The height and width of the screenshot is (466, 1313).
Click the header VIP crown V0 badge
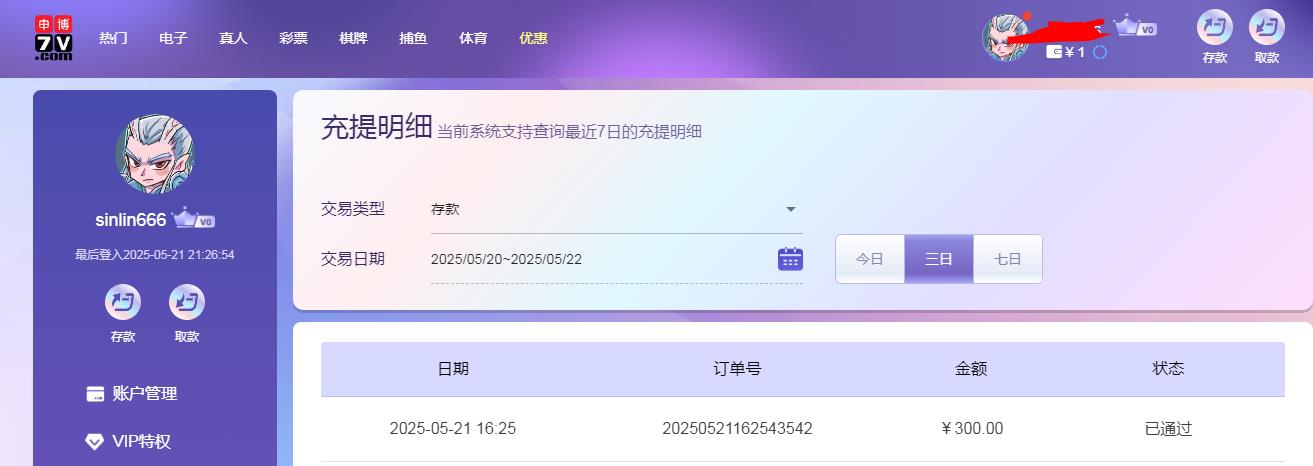1136,27
